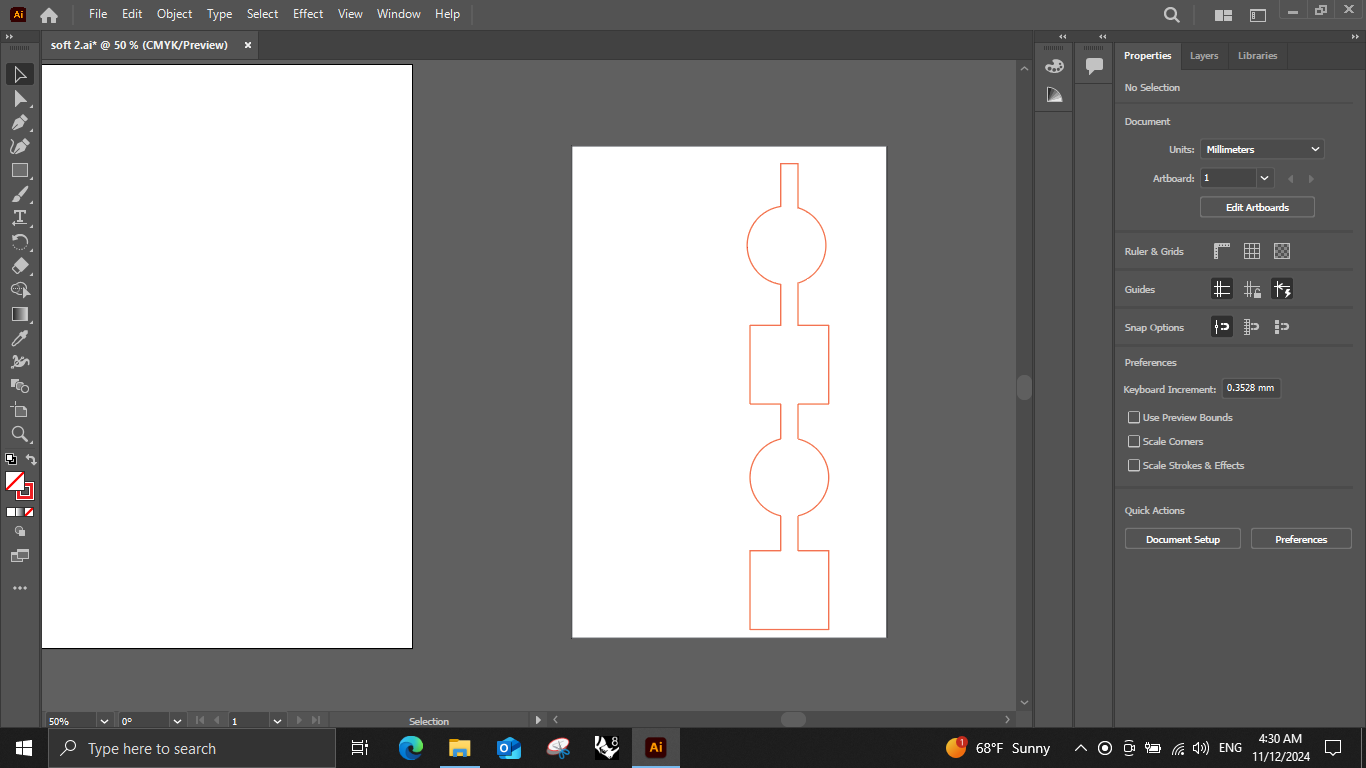Select the Gradient tool

tap(20, 314)
